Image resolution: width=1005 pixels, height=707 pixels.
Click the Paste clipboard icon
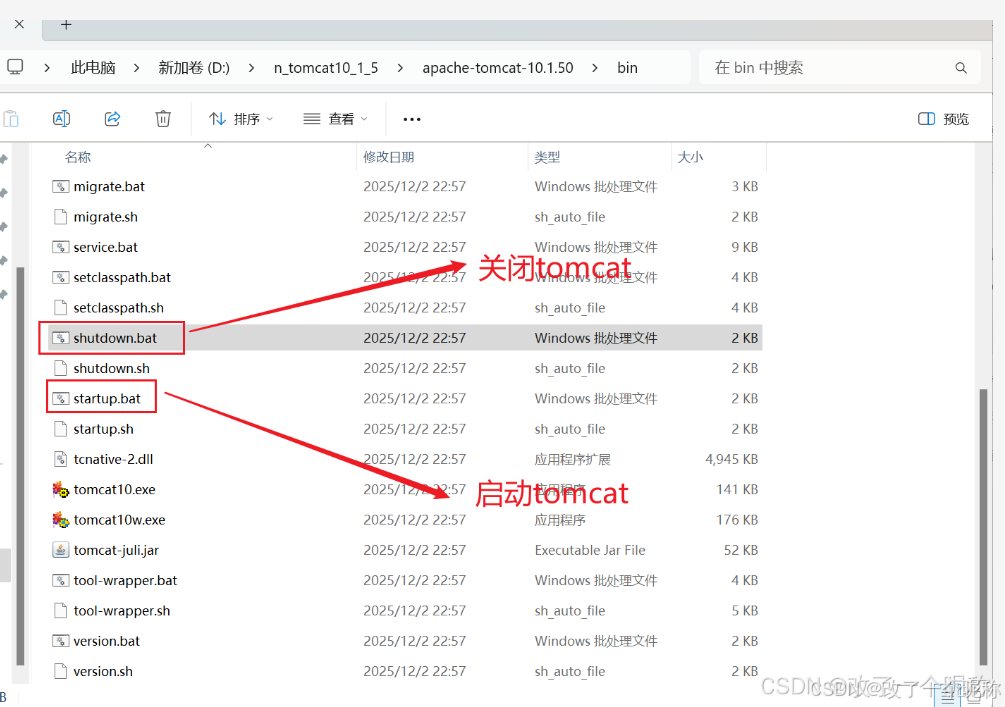pos(11,119)
